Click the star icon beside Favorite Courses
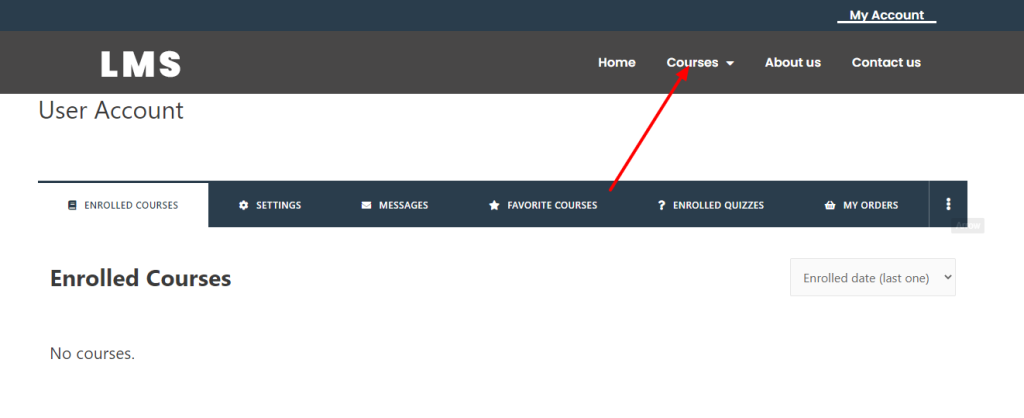 pyautogui.click(x=494, y=206)
